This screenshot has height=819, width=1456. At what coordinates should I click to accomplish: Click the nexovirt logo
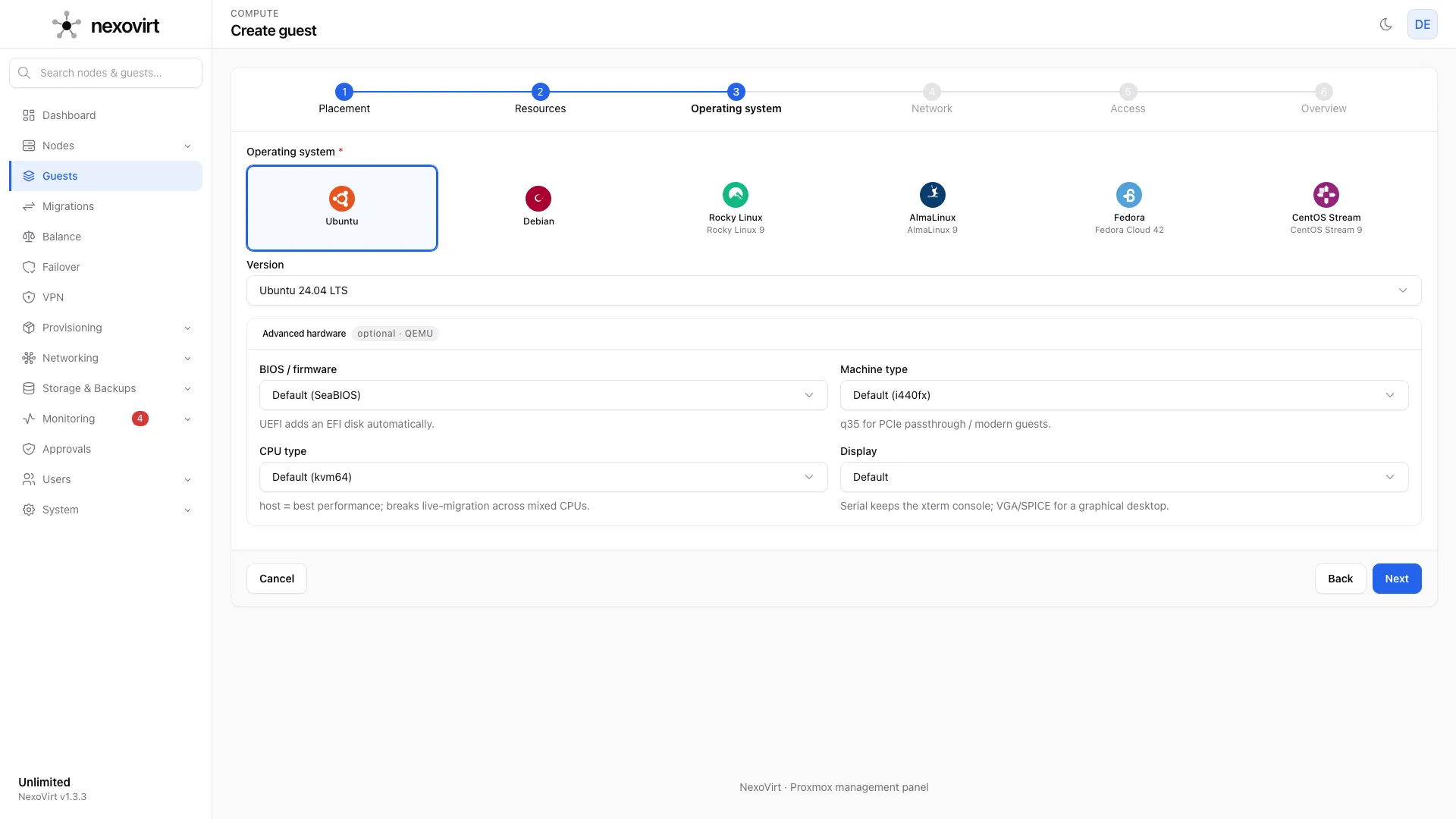(105, 25)
